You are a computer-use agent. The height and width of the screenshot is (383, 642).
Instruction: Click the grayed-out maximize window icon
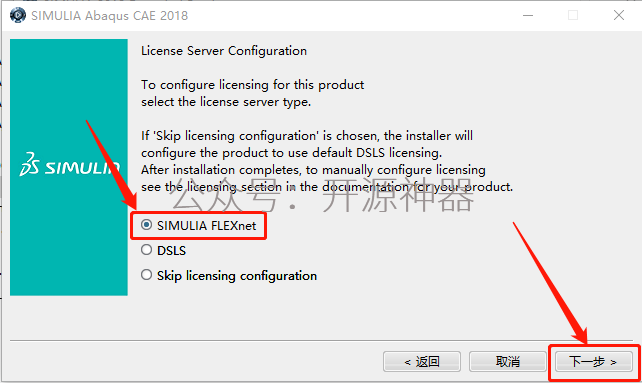coord(573,16)
